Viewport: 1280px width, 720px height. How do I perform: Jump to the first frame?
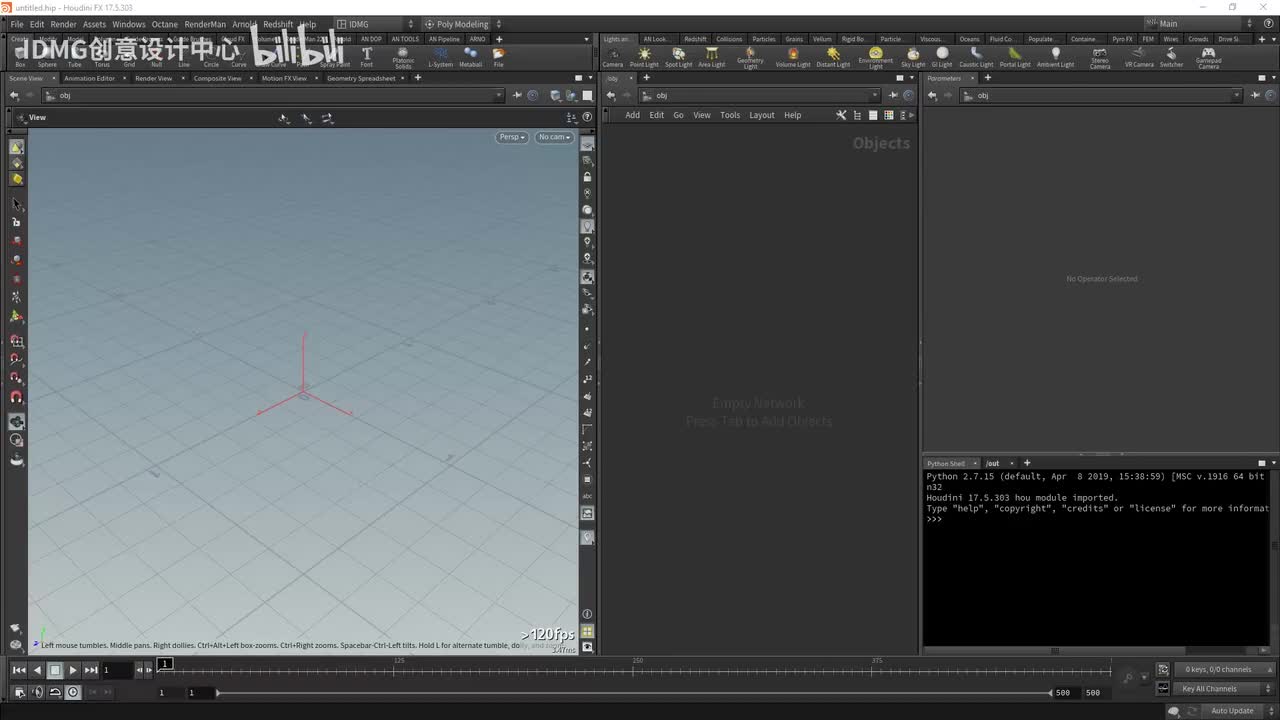(19, 670)
